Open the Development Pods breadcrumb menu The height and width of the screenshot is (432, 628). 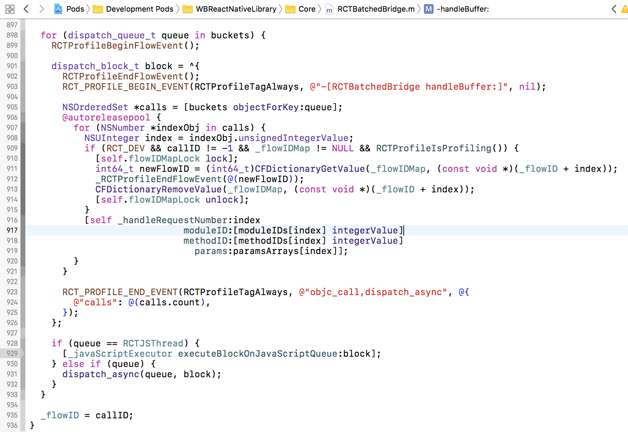pyautogui.click(x=140, y=9)
